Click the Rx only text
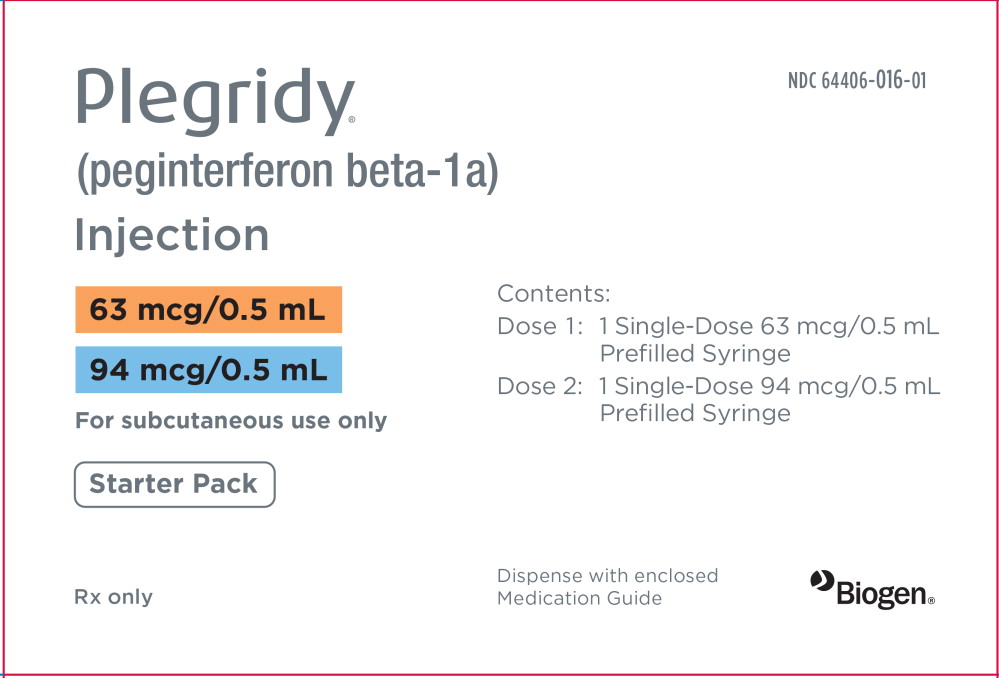Image resolution: width=999 pixels, height=678 pixels. [x=114, y=597]
